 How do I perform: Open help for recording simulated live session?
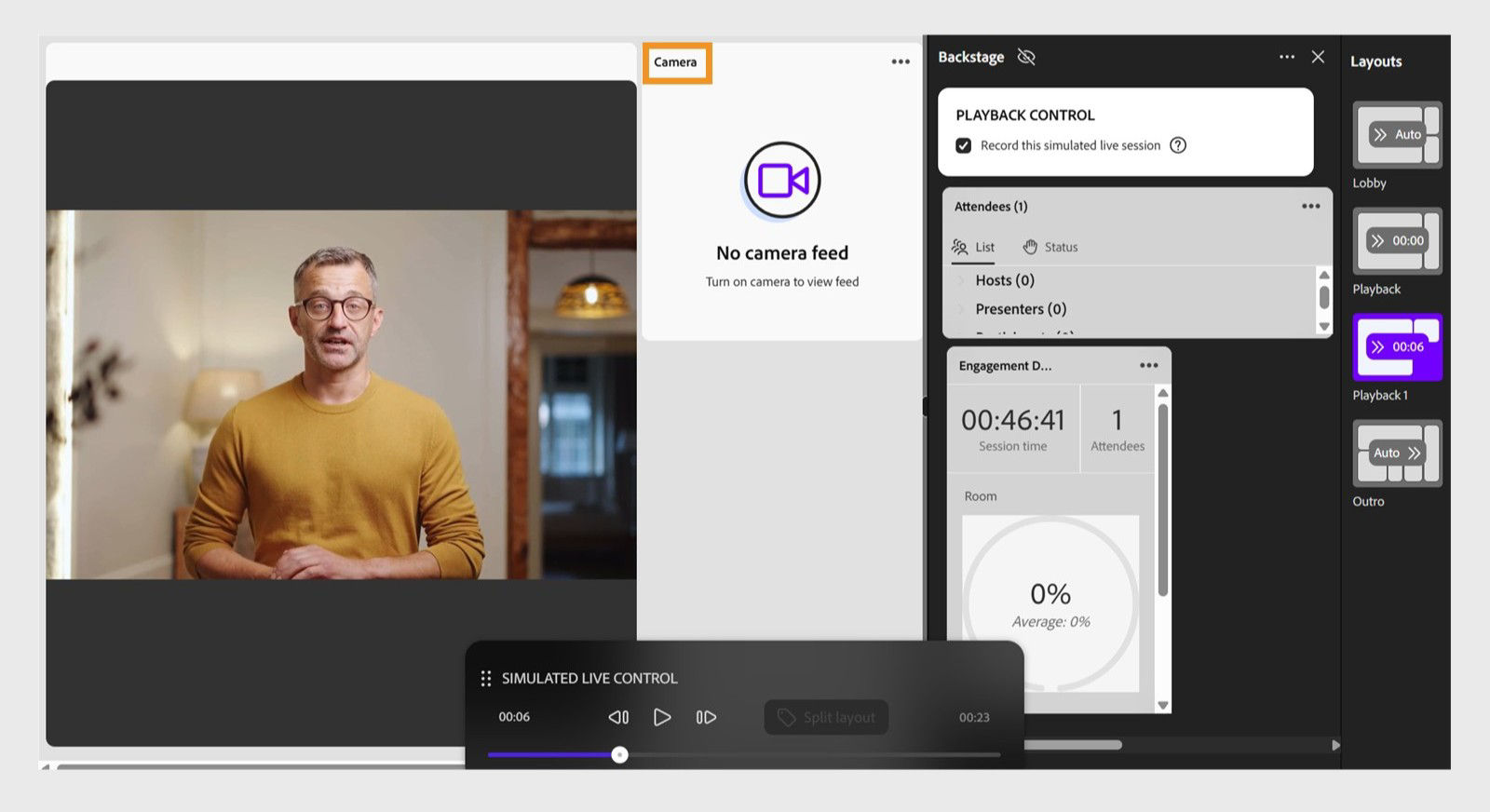[1178, 145]
